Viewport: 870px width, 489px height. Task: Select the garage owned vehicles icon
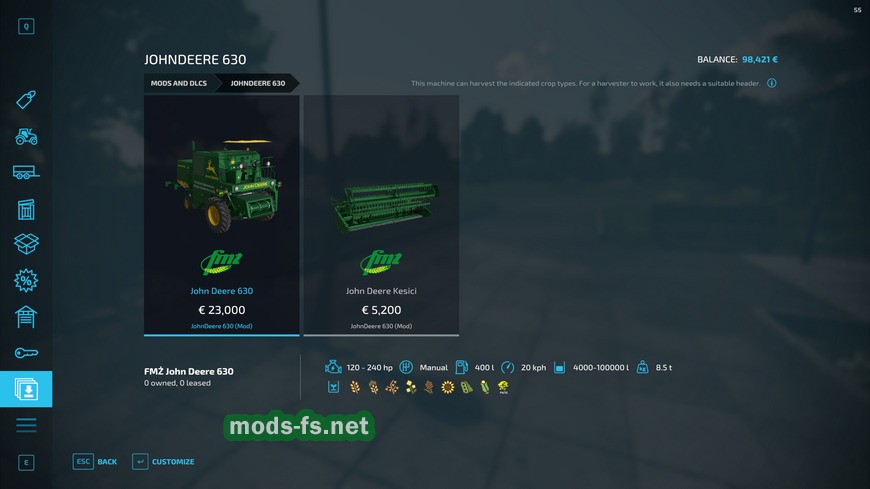tap(26, 317)
